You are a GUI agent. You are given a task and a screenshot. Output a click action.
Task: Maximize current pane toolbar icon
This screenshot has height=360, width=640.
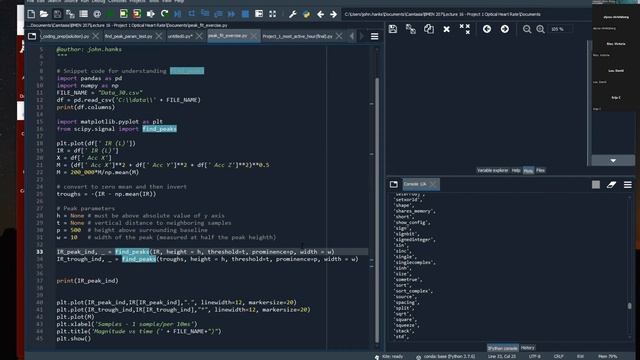point(259,14)
